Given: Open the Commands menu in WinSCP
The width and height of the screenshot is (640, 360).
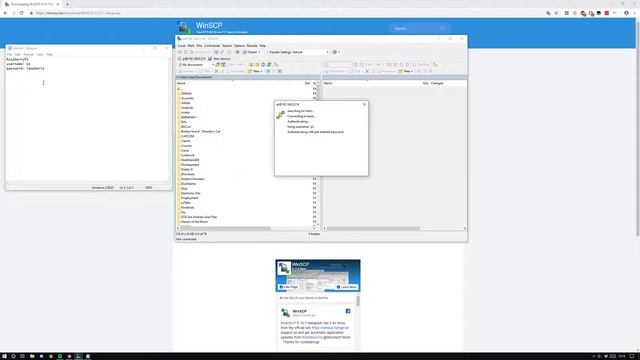Looking at the screenshot, I should pyautogui.click(x=212, y=46).
